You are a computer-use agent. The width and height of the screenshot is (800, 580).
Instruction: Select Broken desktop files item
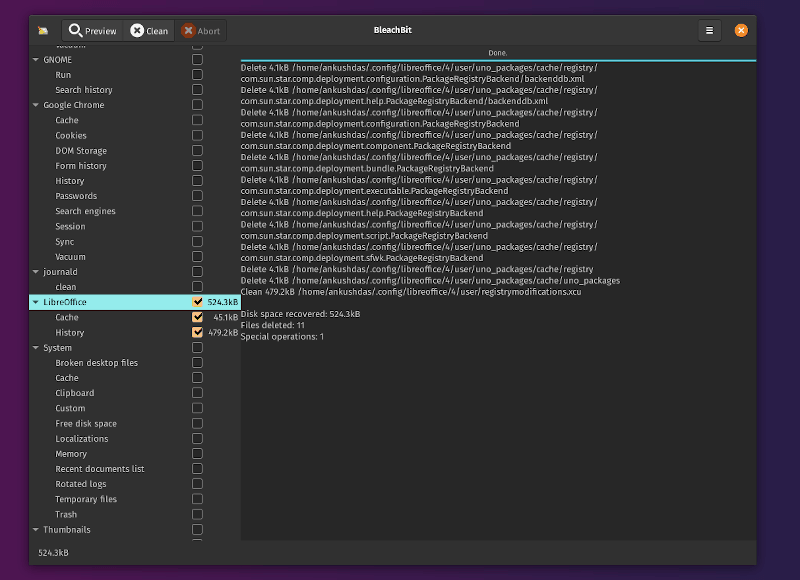[96, 363]
